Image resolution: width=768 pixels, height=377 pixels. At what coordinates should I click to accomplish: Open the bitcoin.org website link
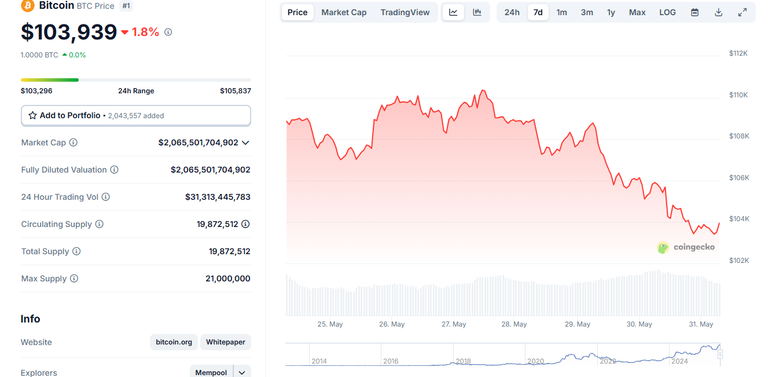(x=174, y=342)
